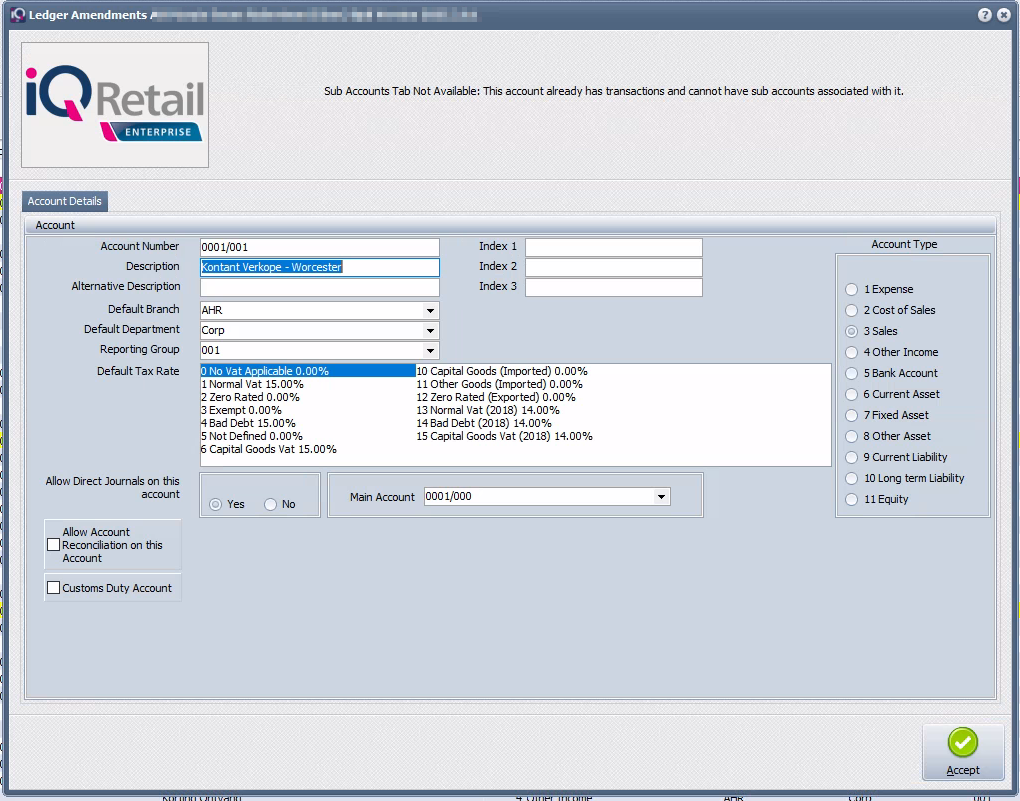Select the 6 Current Asset account type
The height and width of the screenshot is (801, 1020).
tap(852, 394)
